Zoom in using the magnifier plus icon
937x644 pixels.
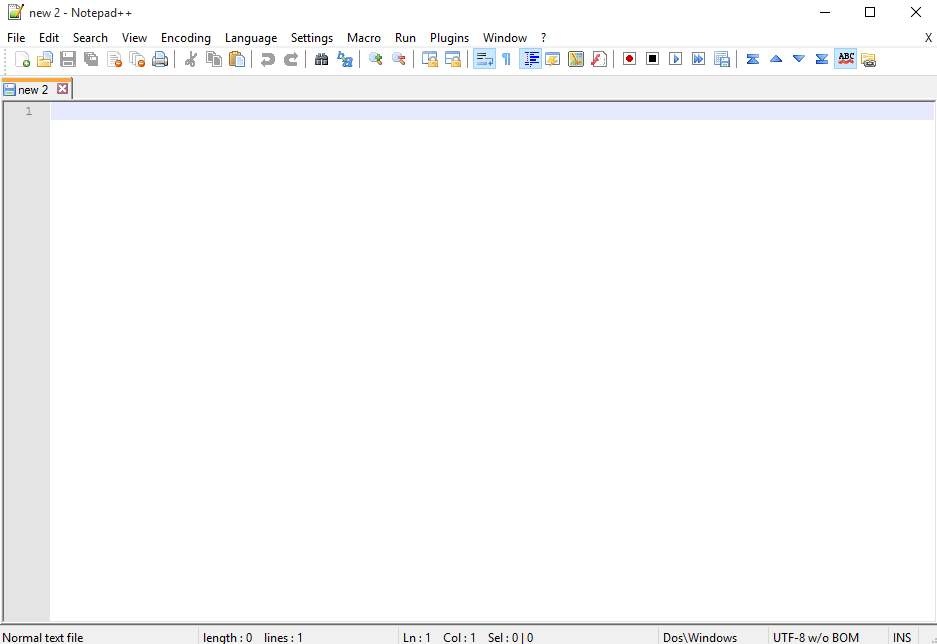tap(375, 59)
